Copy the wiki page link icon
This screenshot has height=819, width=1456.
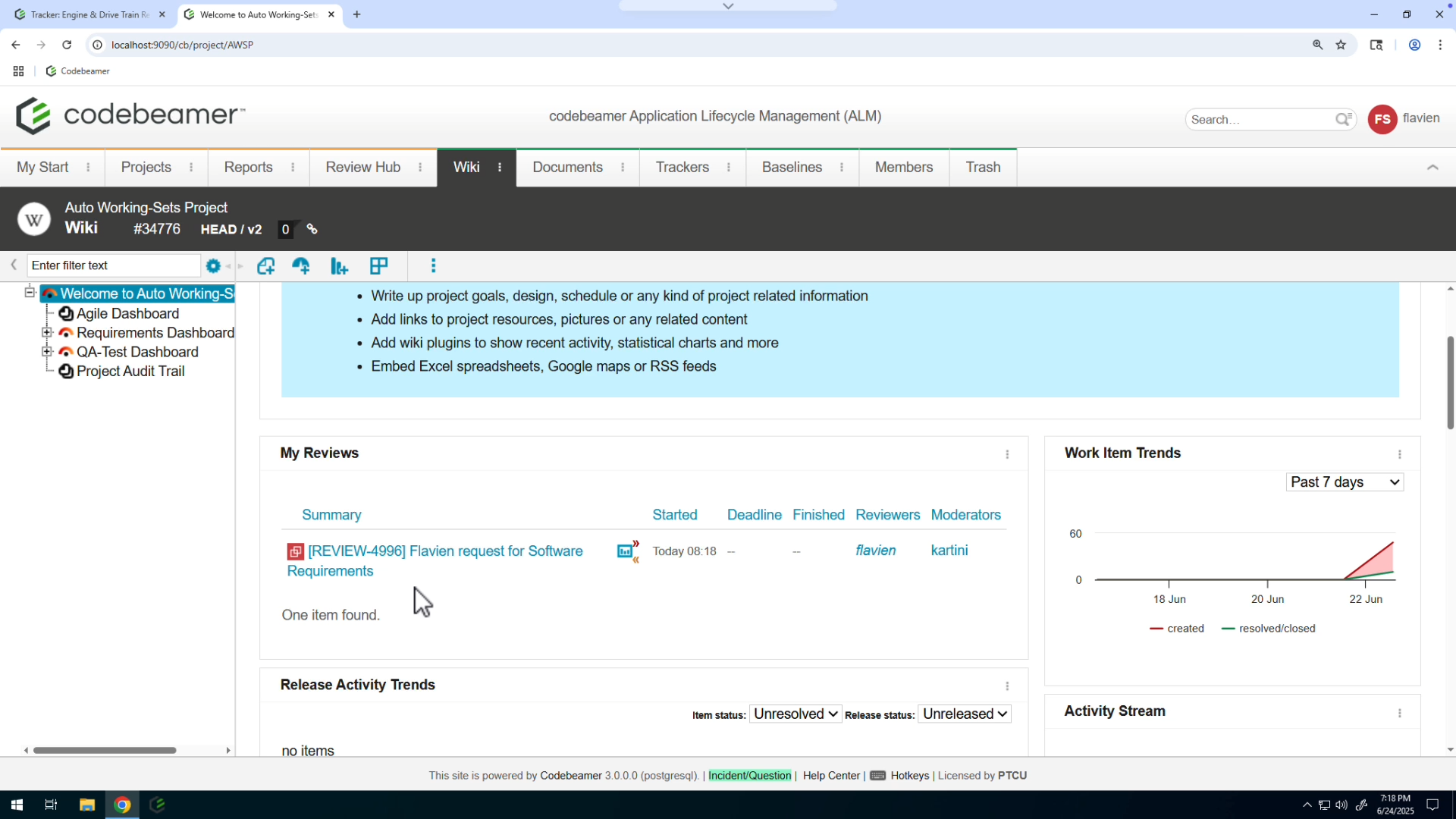311,229
